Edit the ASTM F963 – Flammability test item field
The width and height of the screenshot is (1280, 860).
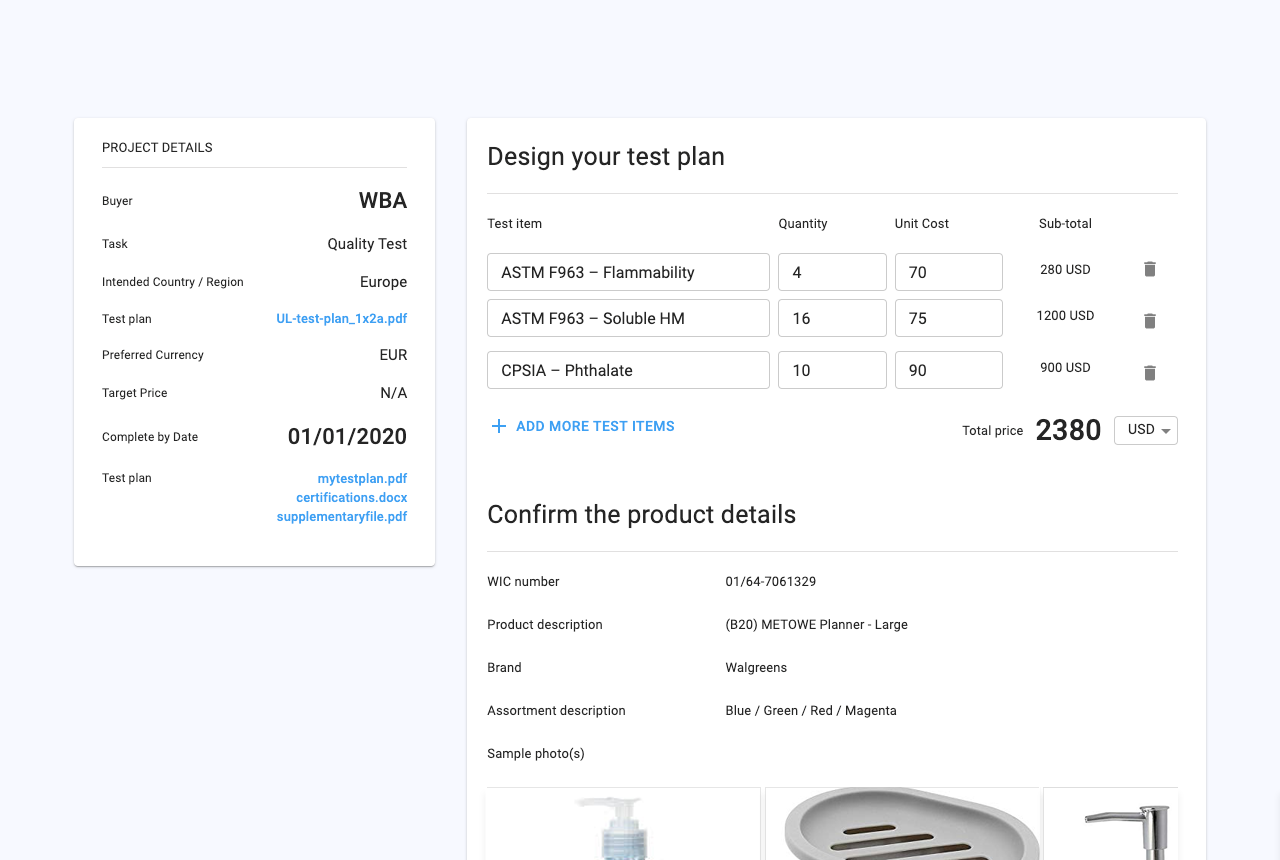[628, 272]
